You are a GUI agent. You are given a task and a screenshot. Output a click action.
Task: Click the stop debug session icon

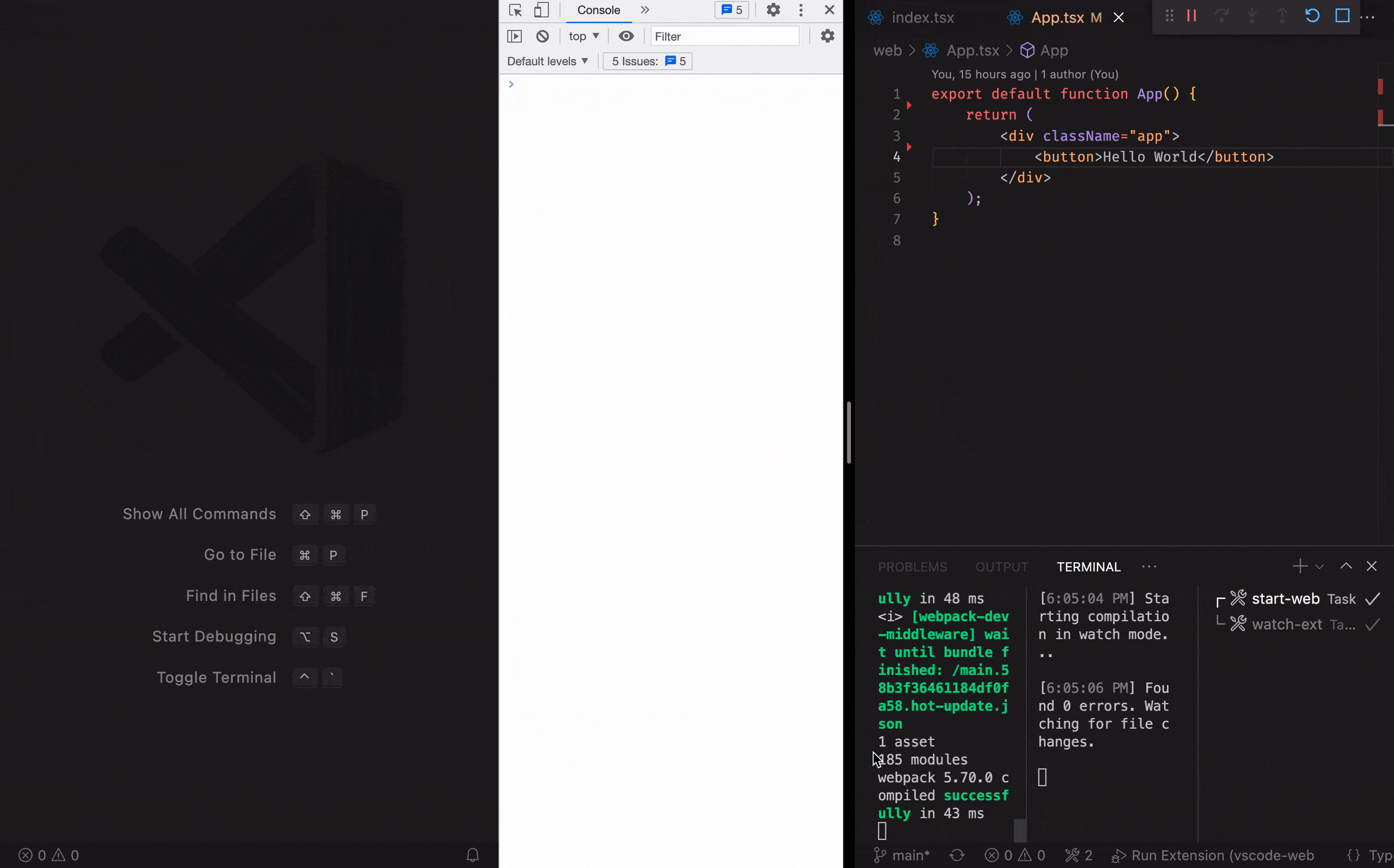tap(1343, 16)
